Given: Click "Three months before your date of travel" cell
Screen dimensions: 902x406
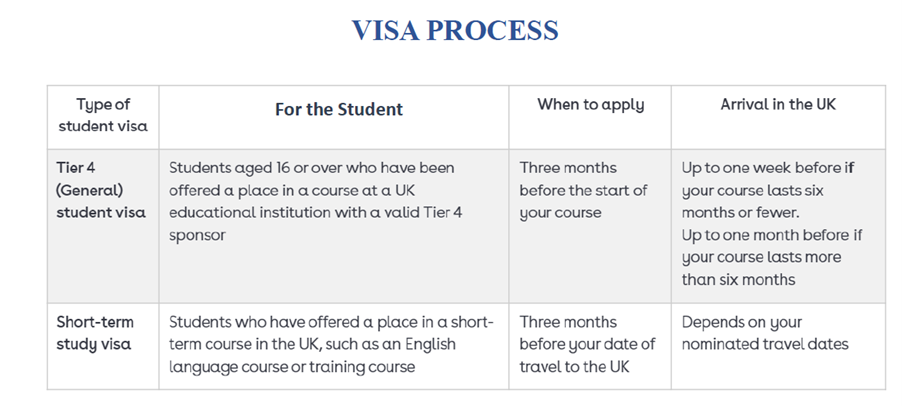Looking at the screenshot, I should [587, 344].
